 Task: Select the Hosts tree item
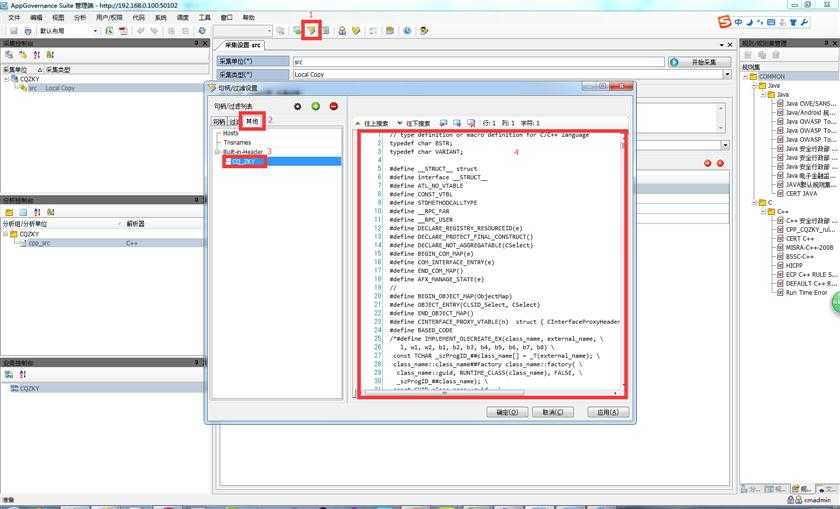[231, 133]
